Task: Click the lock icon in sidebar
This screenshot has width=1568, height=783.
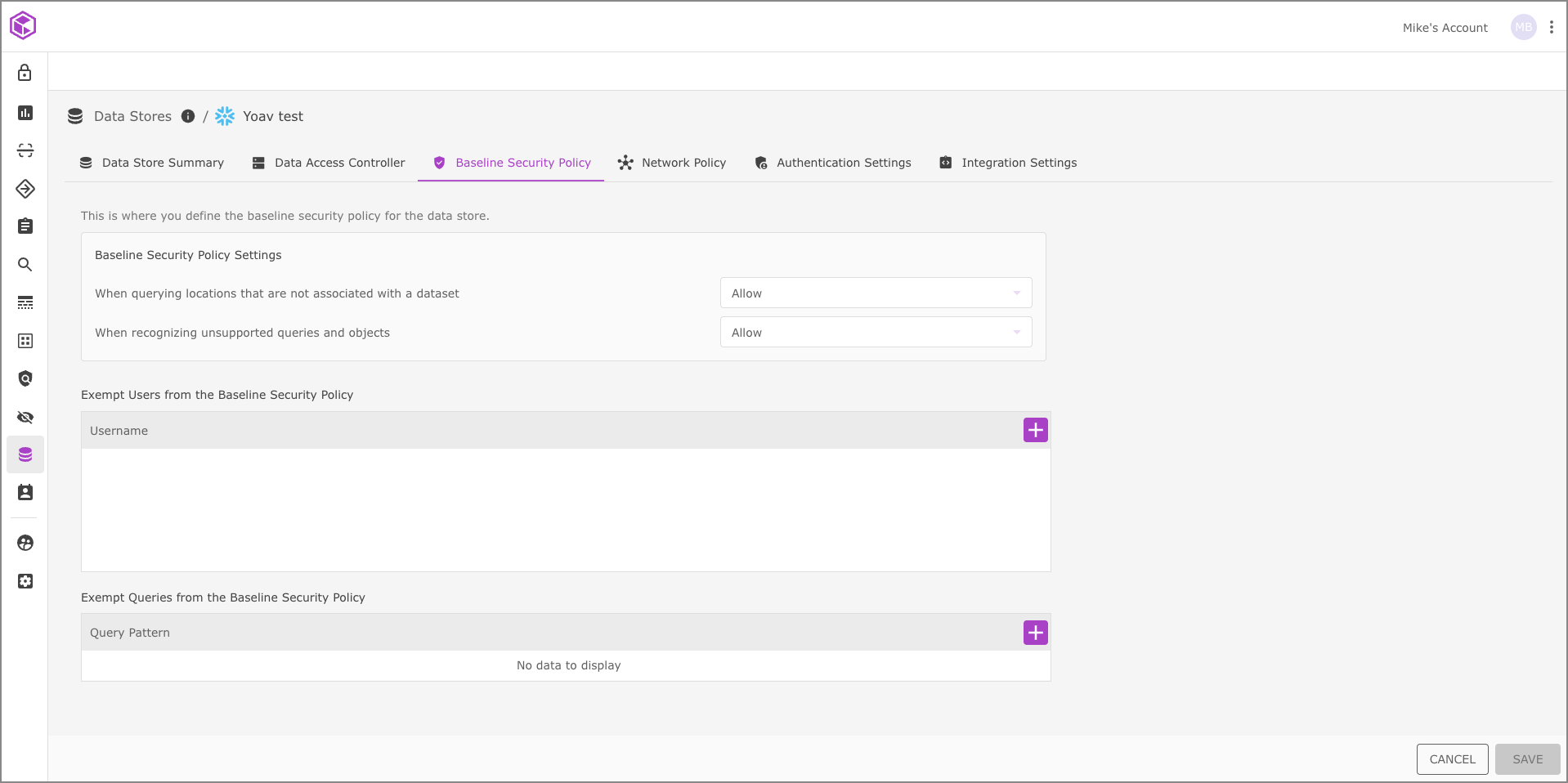Action: [25, 74]
